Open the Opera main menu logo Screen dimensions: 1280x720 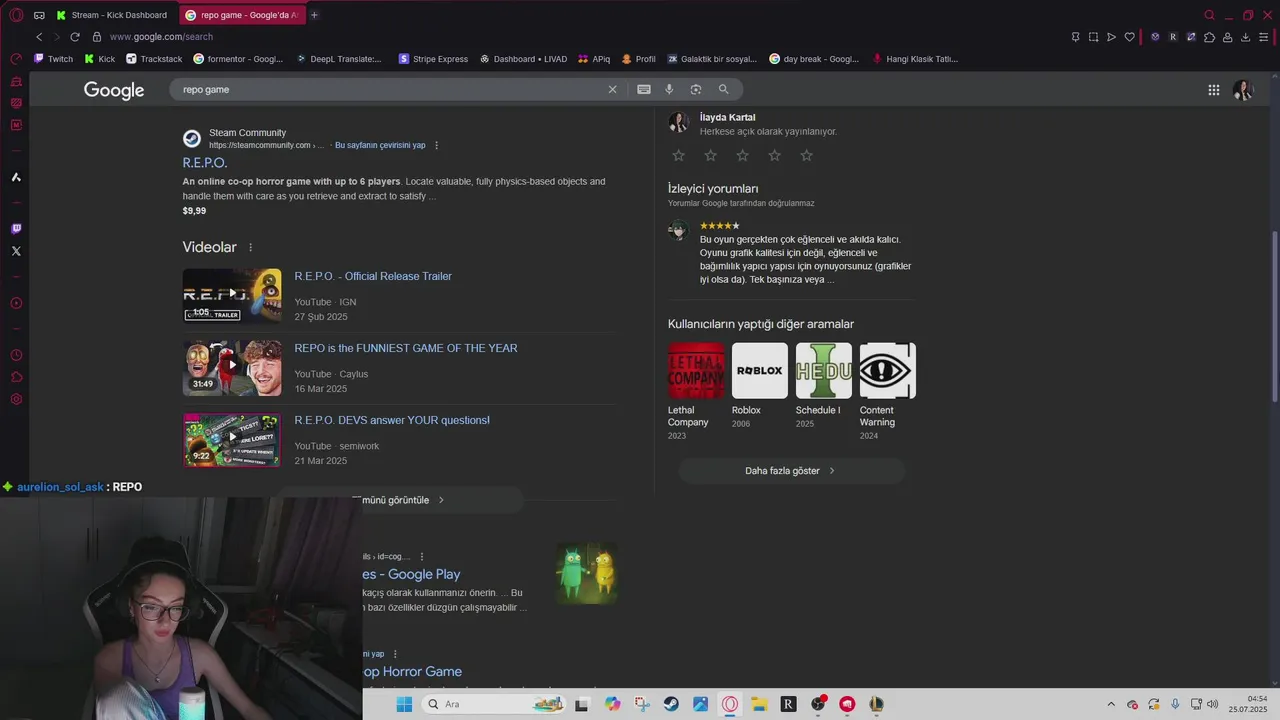pos(16,15)
